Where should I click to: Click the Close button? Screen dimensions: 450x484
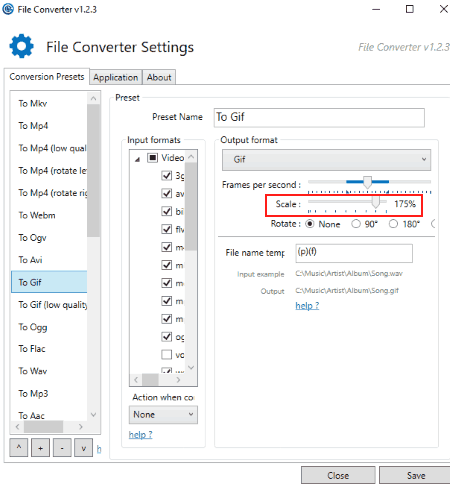[338, 475]
